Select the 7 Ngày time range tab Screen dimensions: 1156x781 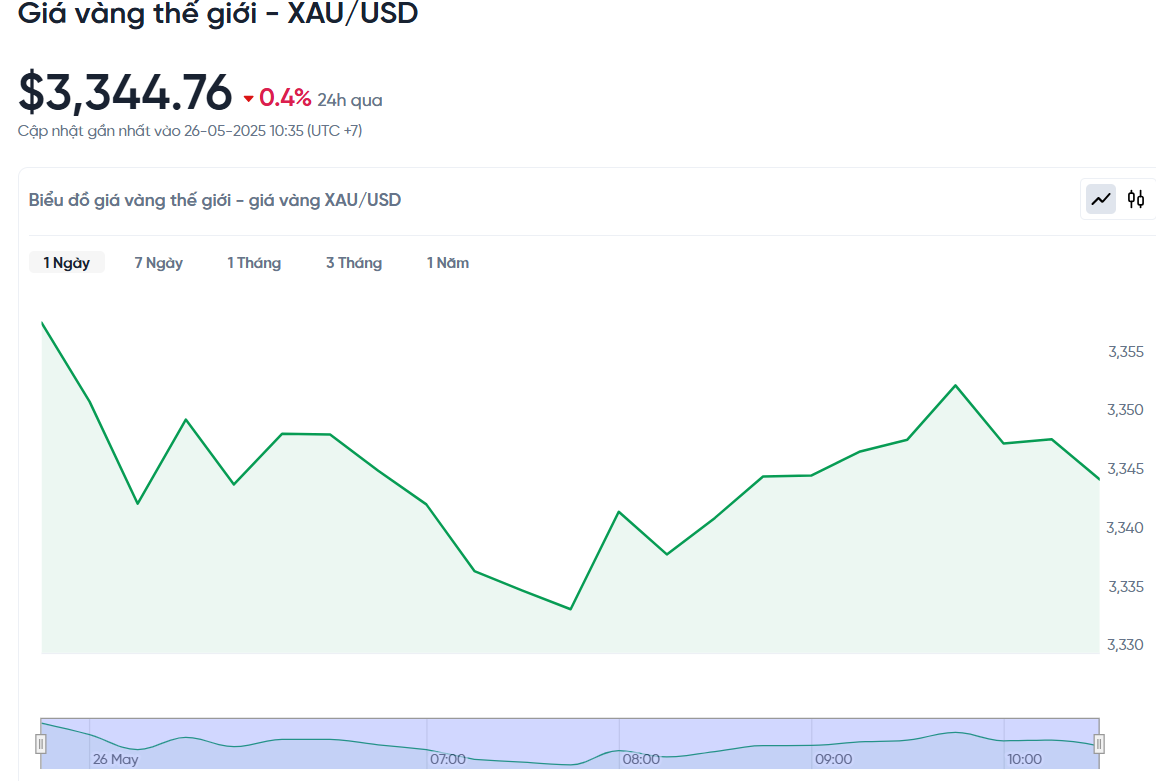coord(159,263)
